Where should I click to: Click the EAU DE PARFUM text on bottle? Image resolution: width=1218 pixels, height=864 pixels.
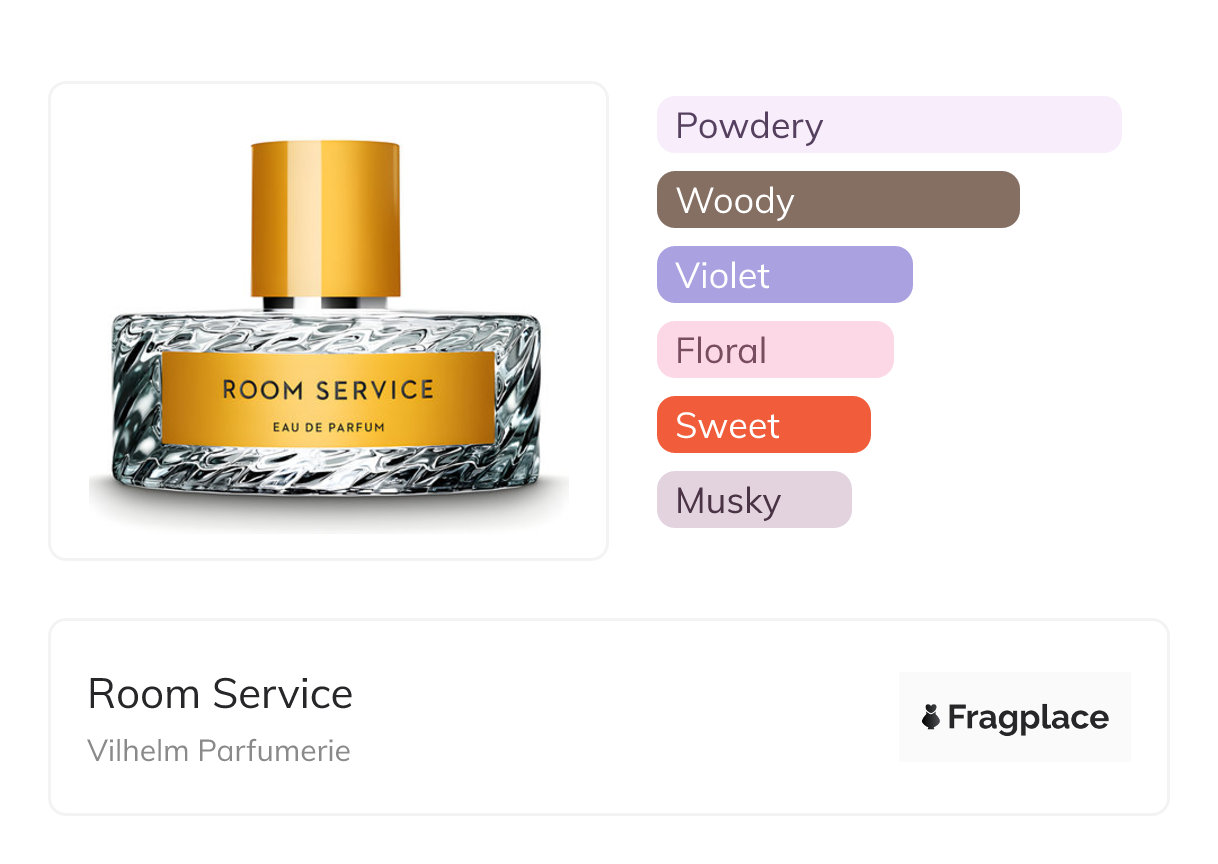(x=328, y=427)
